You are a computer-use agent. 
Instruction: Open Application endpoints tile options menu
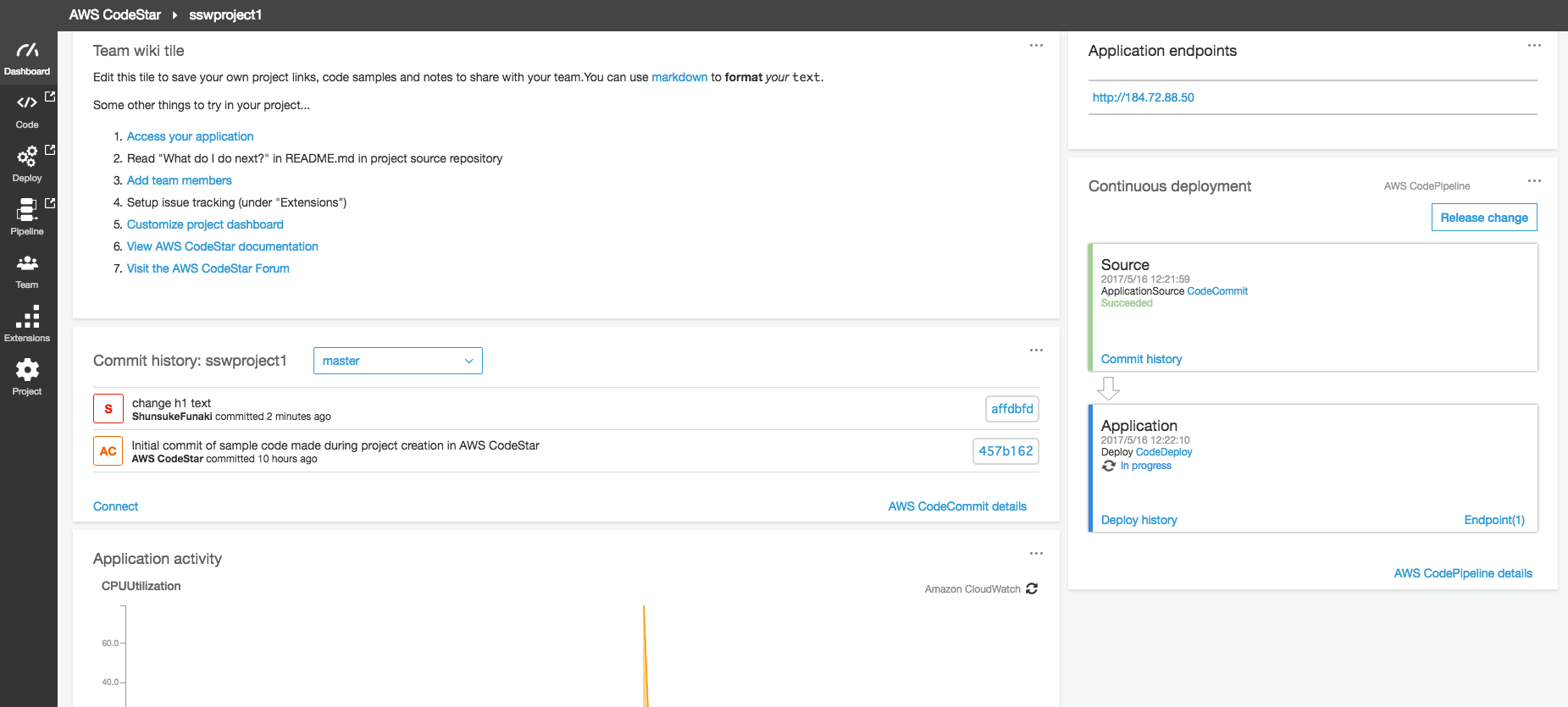pyautogui.click(x=1534, y=46)
